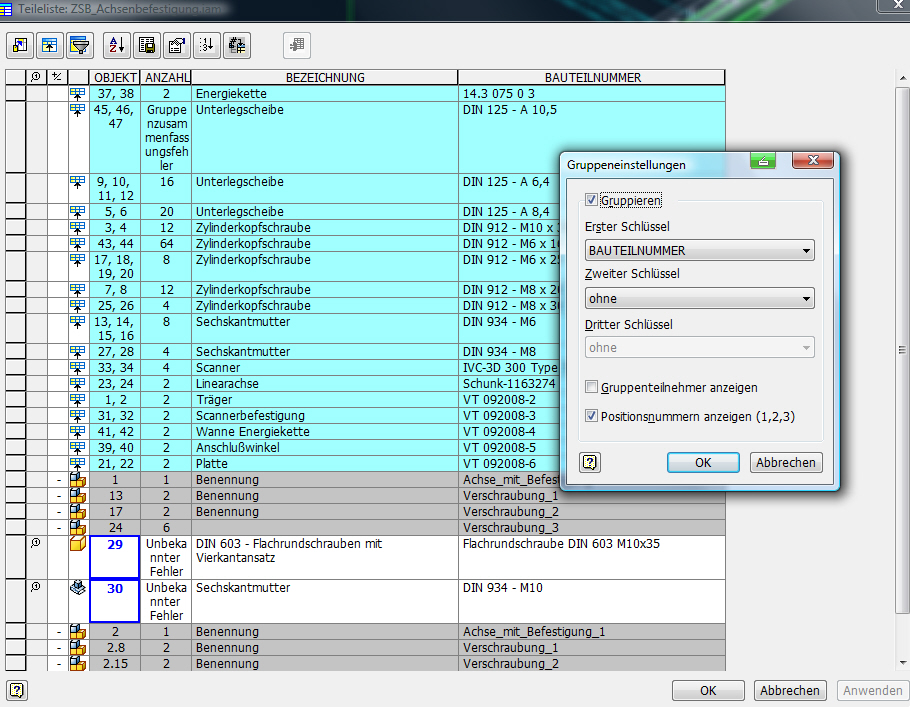Click the Gruppenzusammenfassungsfehler quantity cell
910x707 pixels.
(166, 138)
